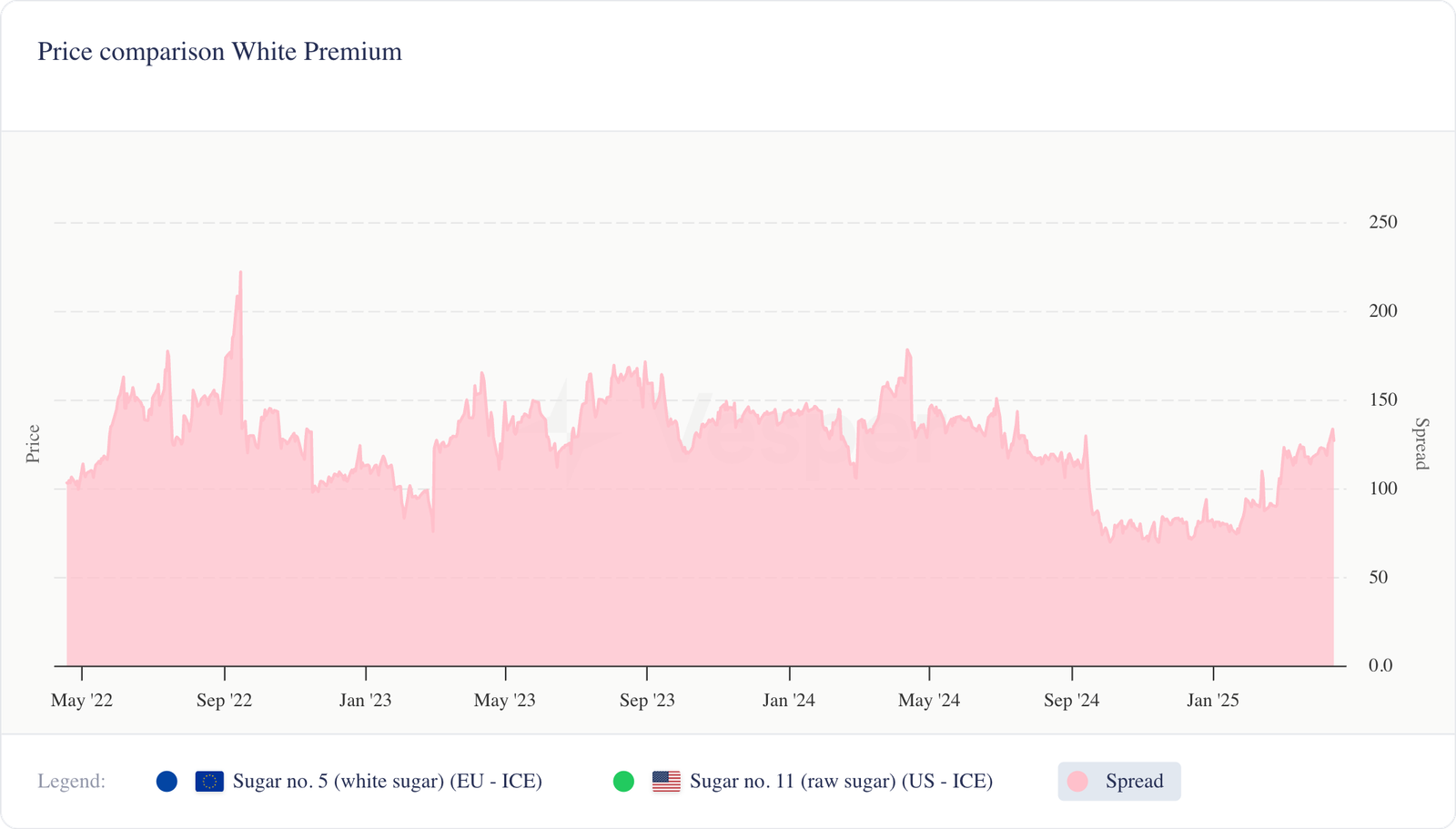The width and height of the screenshot is (1456, 829).
Task: Toggle the Spread series legend button
Action: (1119, 782)
